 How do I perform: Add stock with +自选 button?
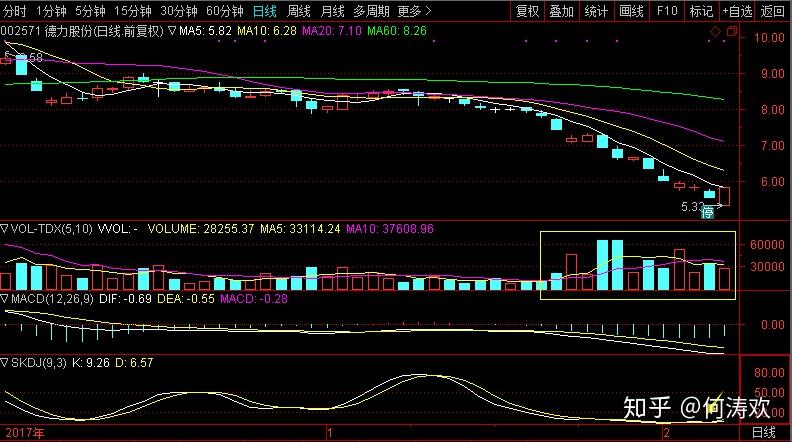click(x=737, y=11)
